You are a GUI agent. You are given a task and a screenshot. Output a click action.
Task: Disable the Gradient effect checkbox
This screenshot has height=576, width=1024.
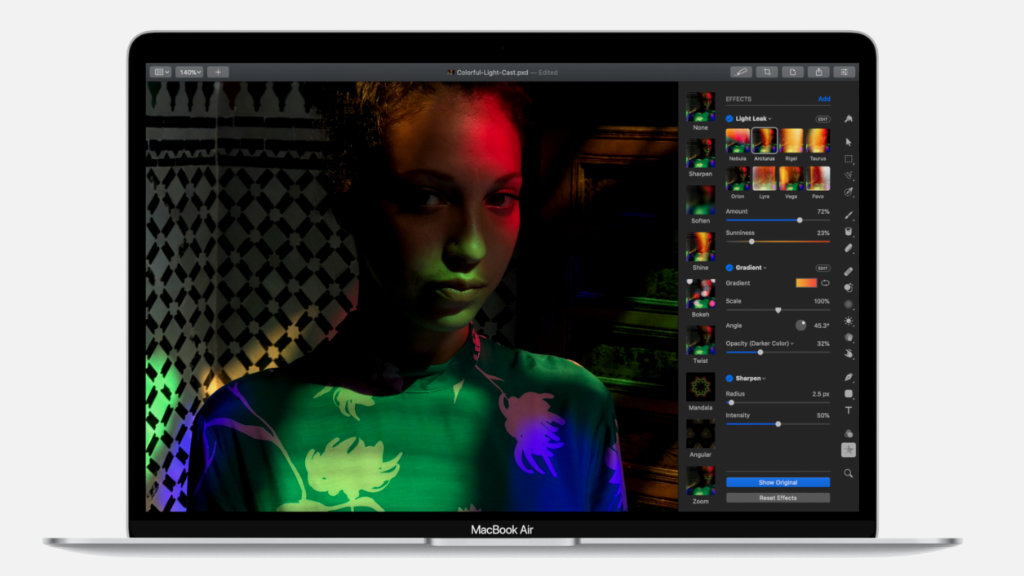click(x=729, y=268)
